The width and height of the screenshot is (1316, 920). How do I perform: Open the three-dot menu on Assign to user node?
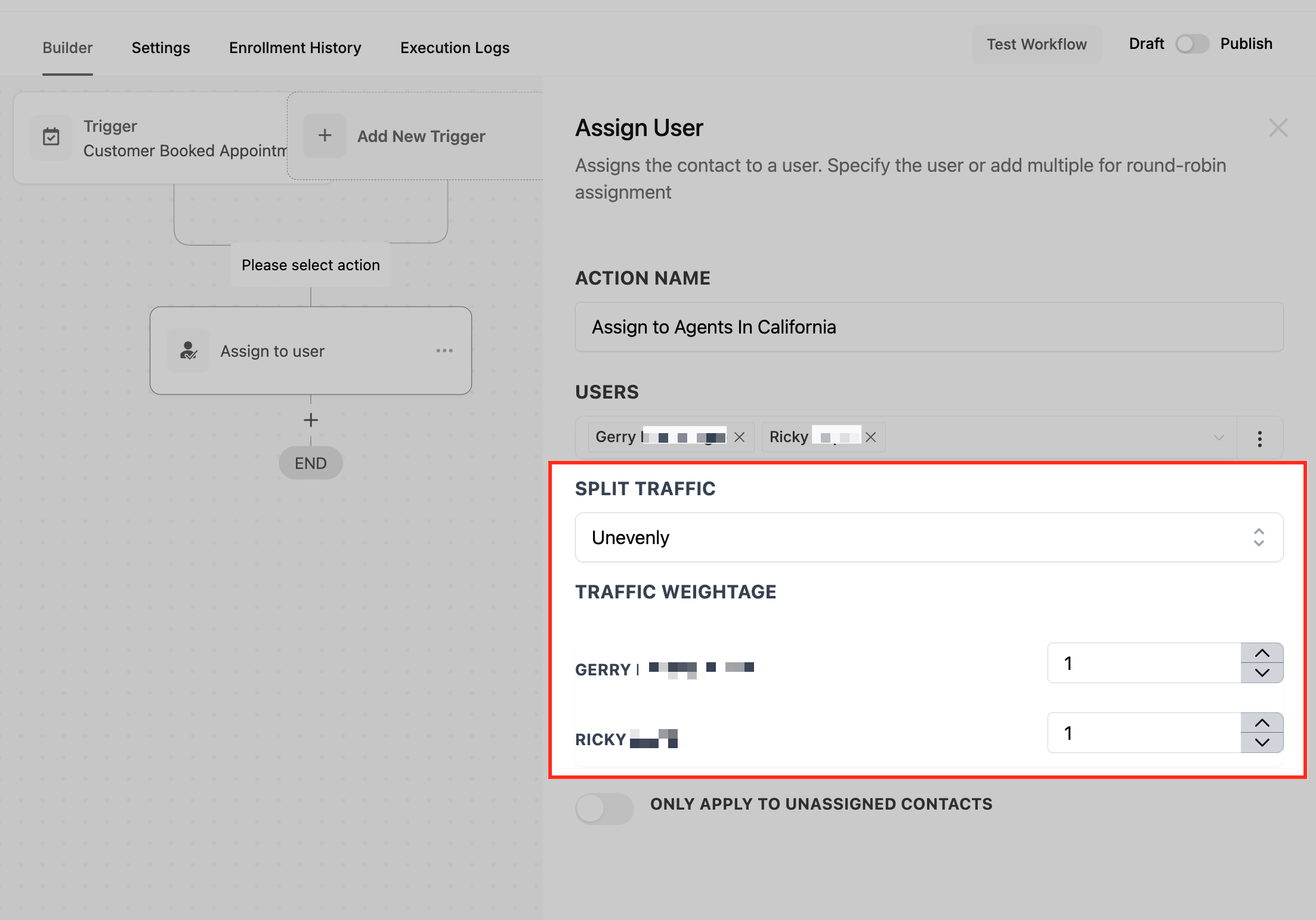[444, 351]
